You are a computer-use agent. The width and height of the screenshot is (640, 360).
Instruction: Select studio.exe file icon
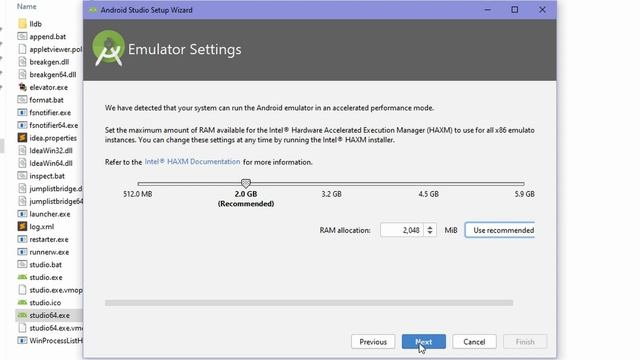pyautogui.click(x=22, y=277)
